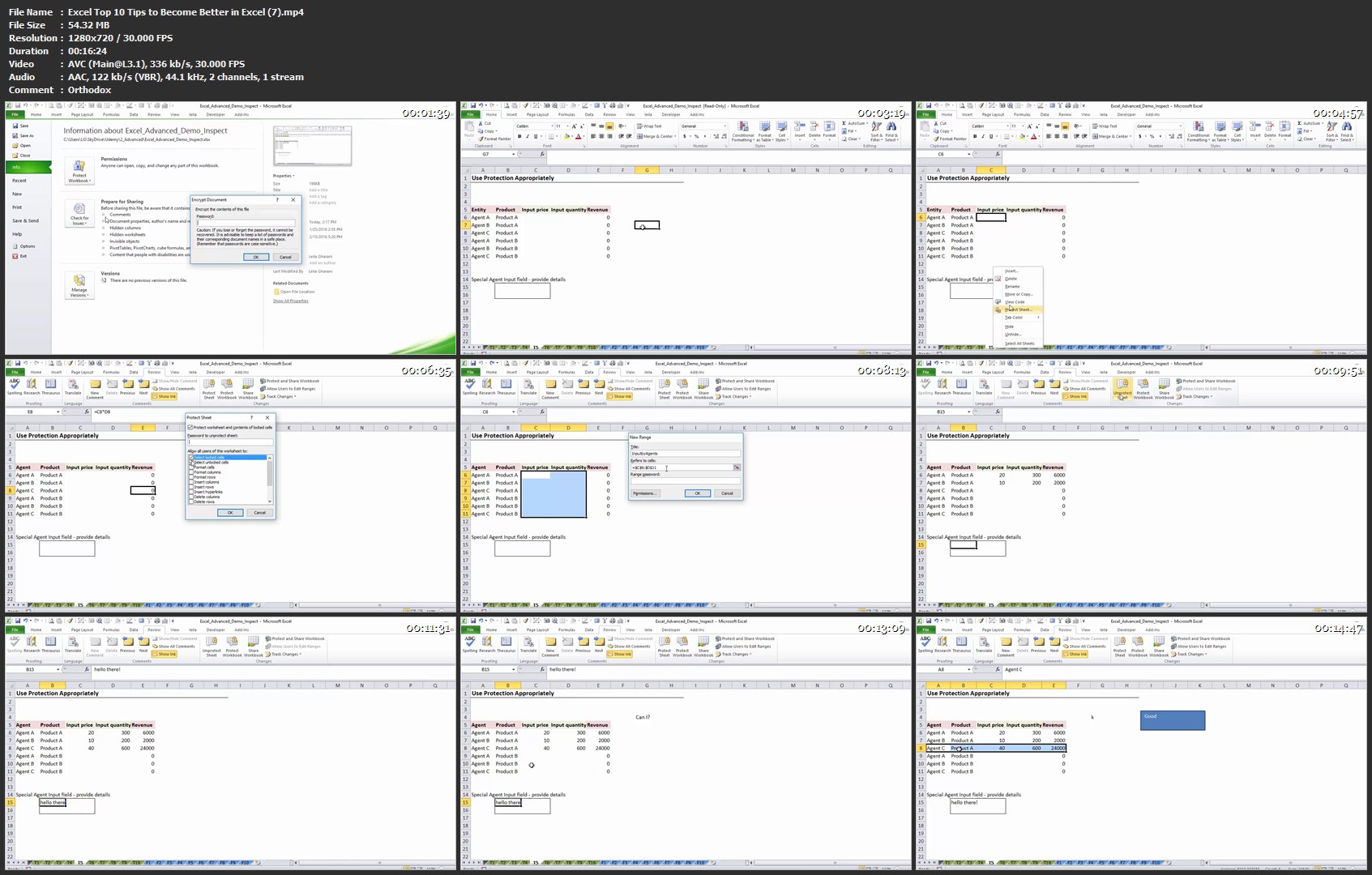The height and width of the screenshot is (875, 1372).
Task: Open the Review tab in the 00:04:57 frame
Action: pyautogui.click(x=1065, y=114)
